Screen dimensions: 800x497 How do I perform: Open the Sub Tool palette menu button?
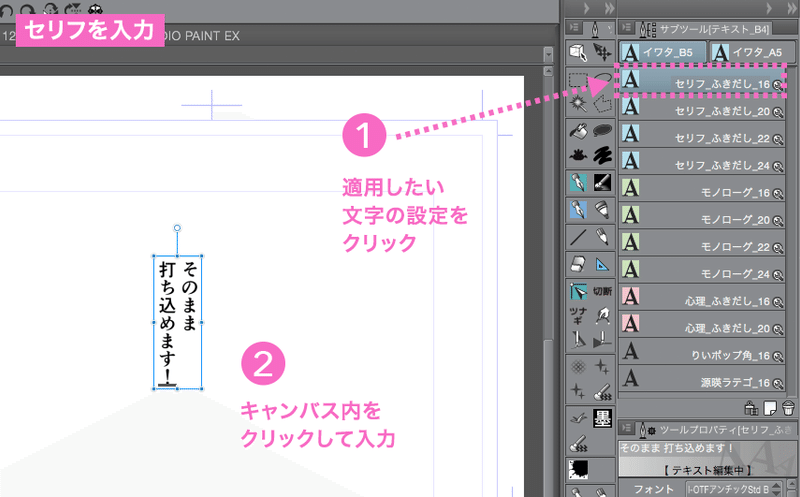click(627, 28)
